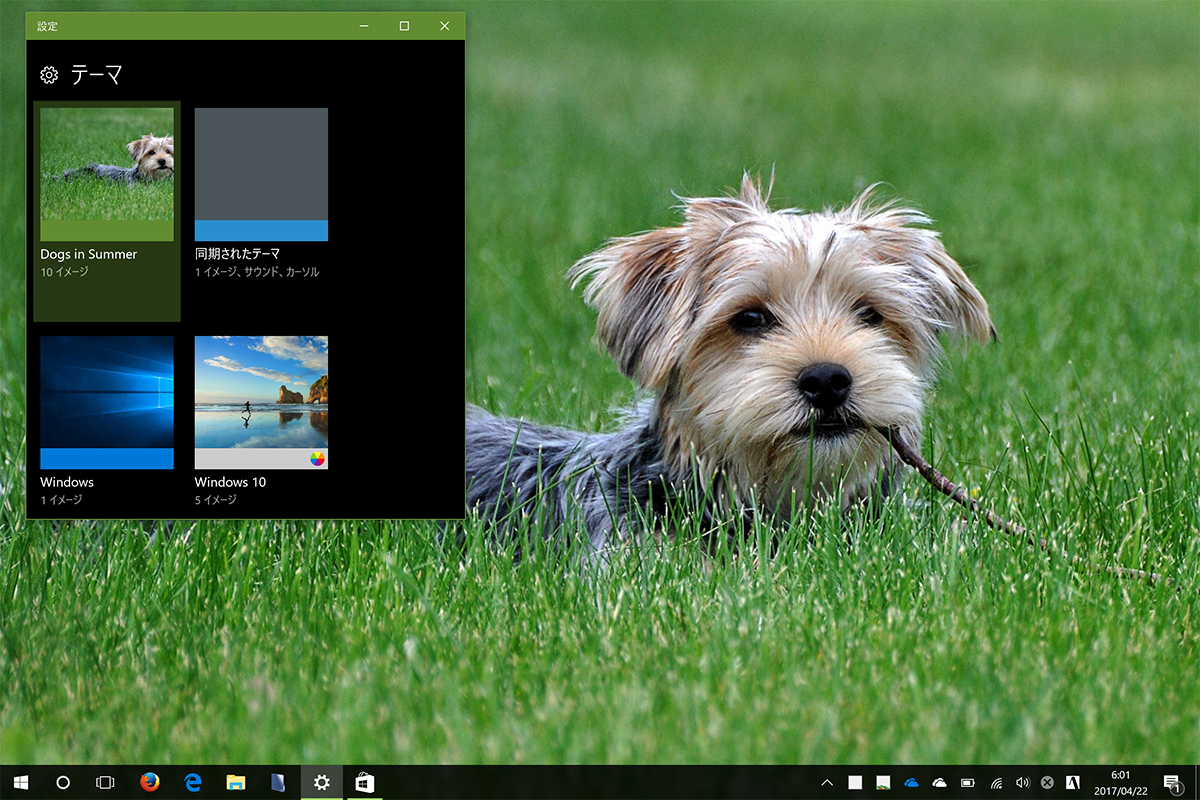Open Wi-Fi network flyout
Screen dimensions: 1200x800
click(997, 782)
